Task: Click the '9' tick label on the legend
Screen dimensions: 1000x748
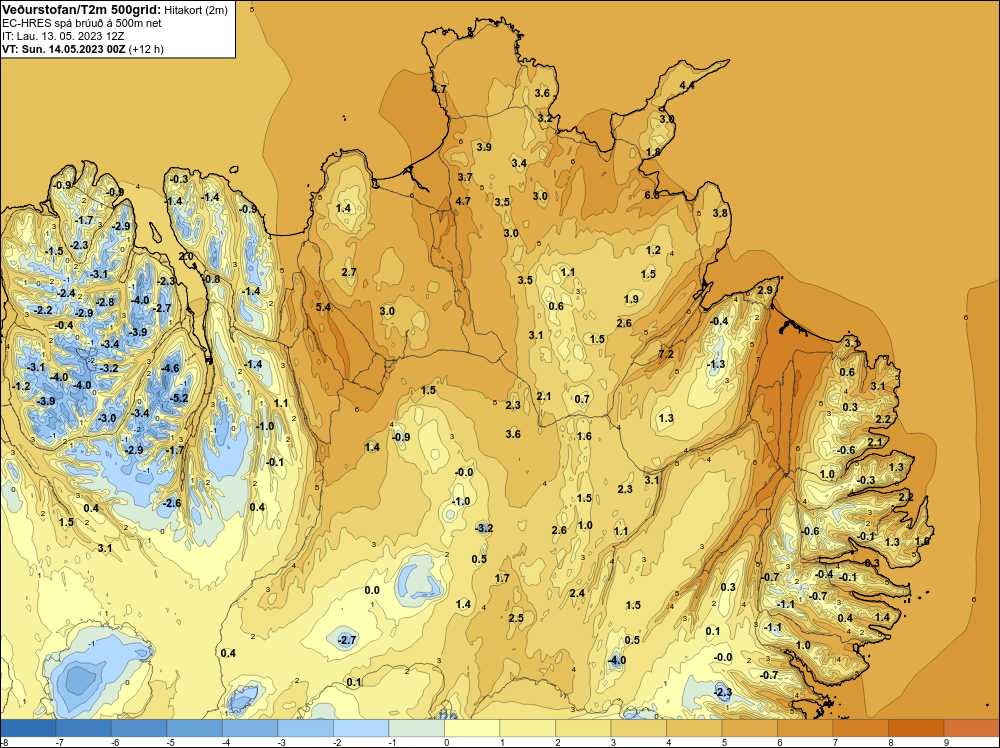Action: click(946, 742)
